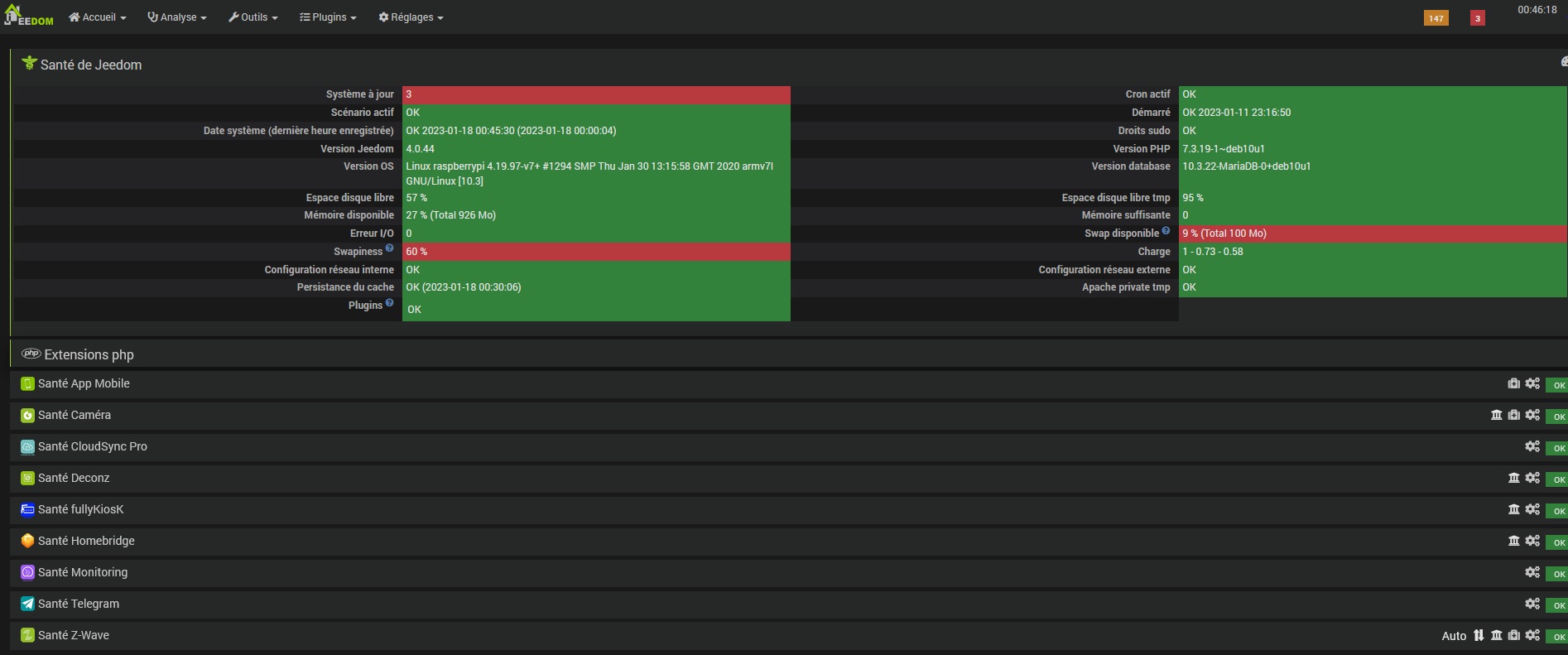Open the Réglages menu
The image size is (1568, 655).
coord(411,17)
